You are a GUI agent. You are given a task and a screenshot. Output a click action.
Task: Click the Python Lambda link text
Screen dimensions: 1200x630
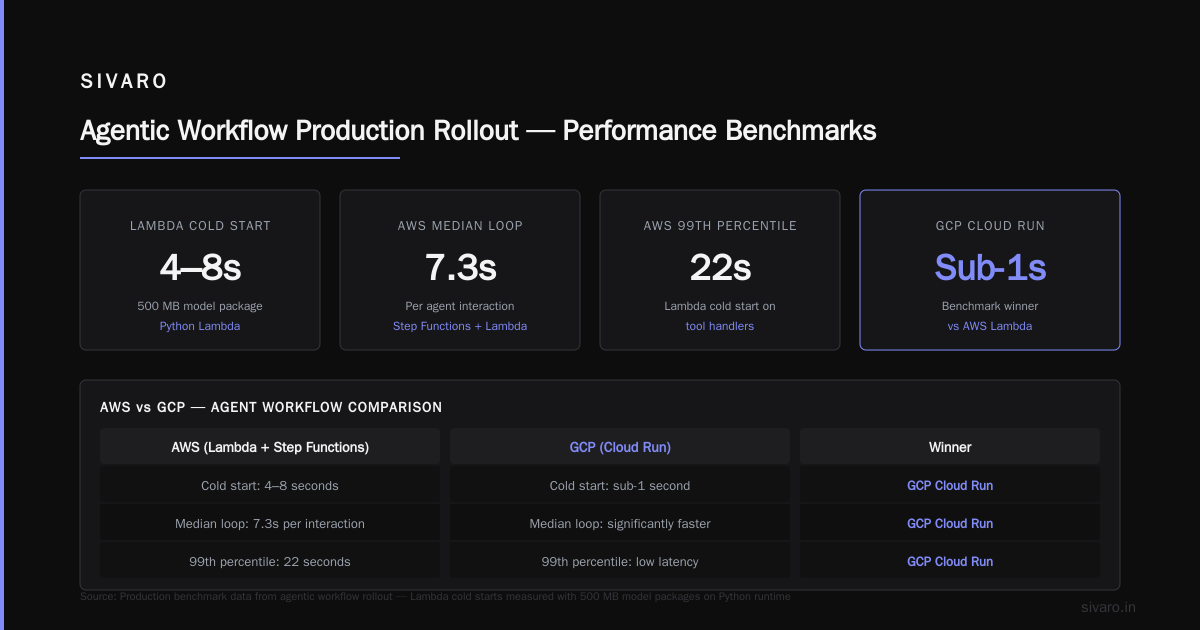click(x=200, y=326)
